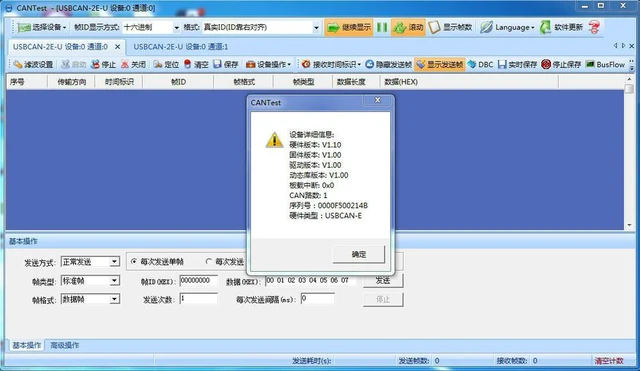Open the Language menu
Viewport: 640px width, 371px height.
point(507,27)
